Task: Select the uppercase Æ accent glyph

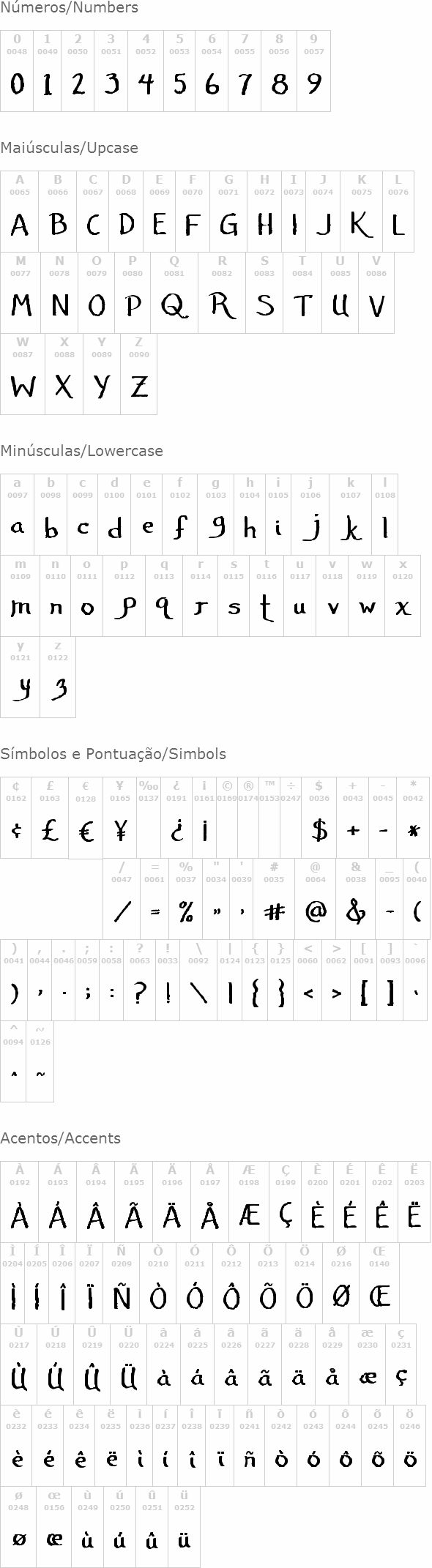Action: click(249, 1216)
